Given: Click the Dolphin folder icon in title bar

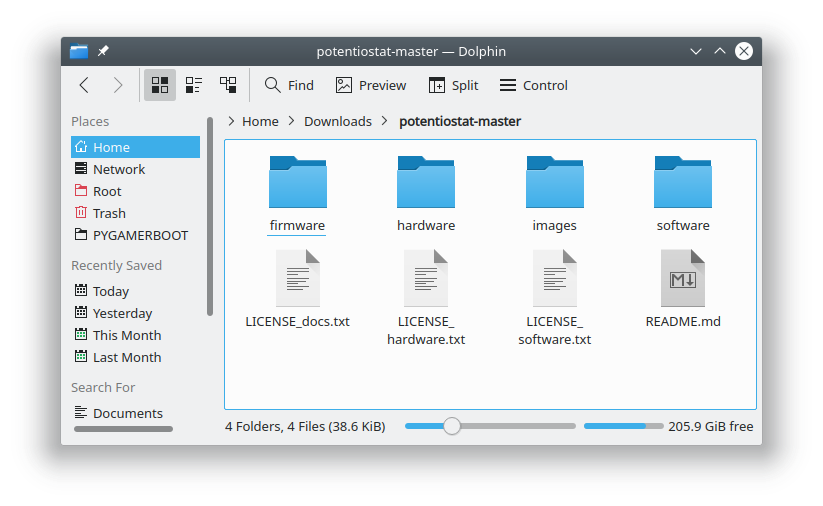Looking at the screenshot, I should [x=79, y=51].
